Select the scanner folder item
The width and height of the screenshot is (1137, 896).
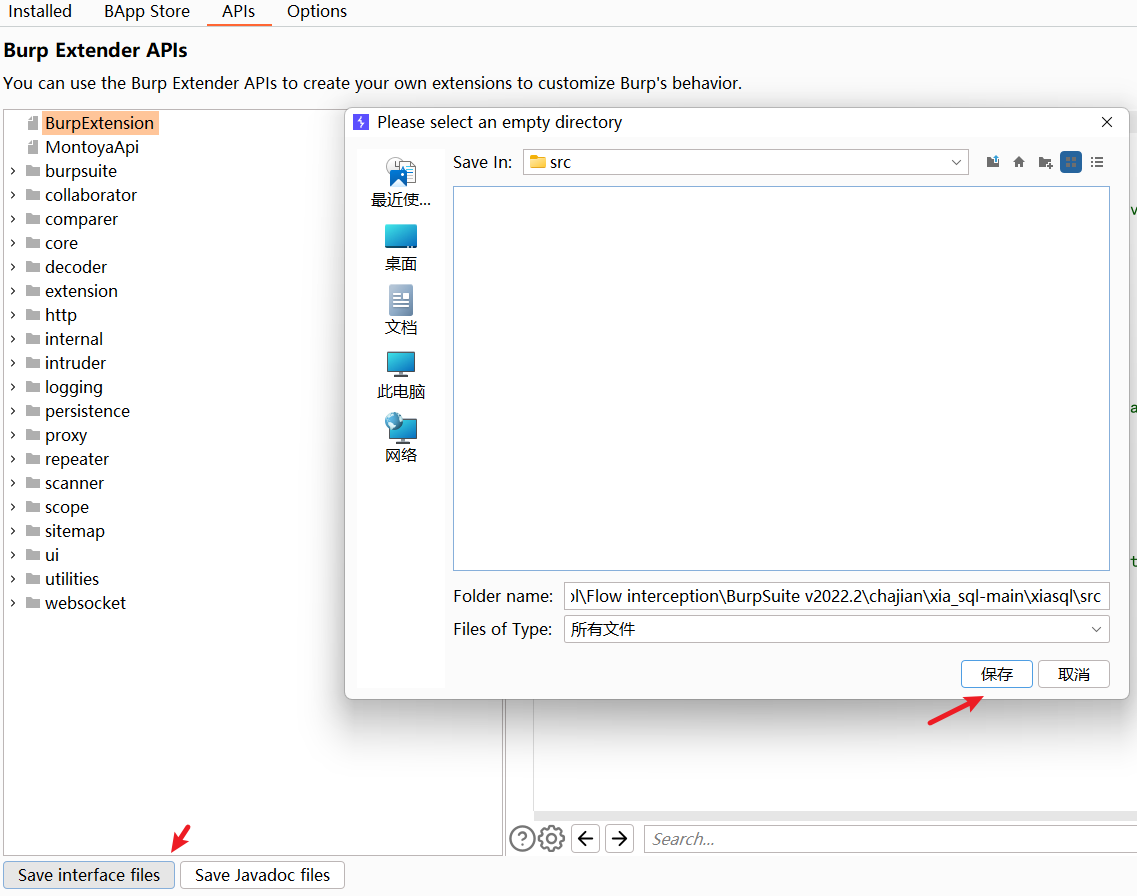(74, 483)
